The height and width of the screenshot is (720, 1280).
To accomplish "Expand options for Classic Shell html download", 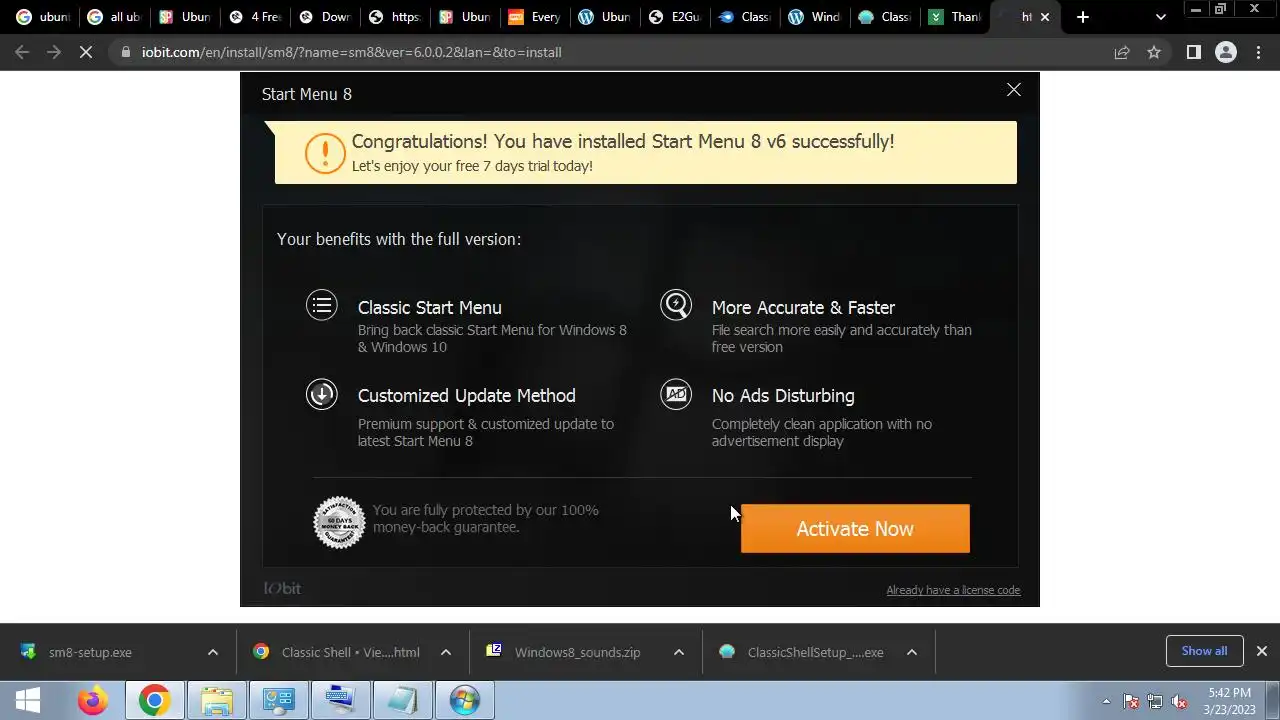I will (x=445, y=652).
